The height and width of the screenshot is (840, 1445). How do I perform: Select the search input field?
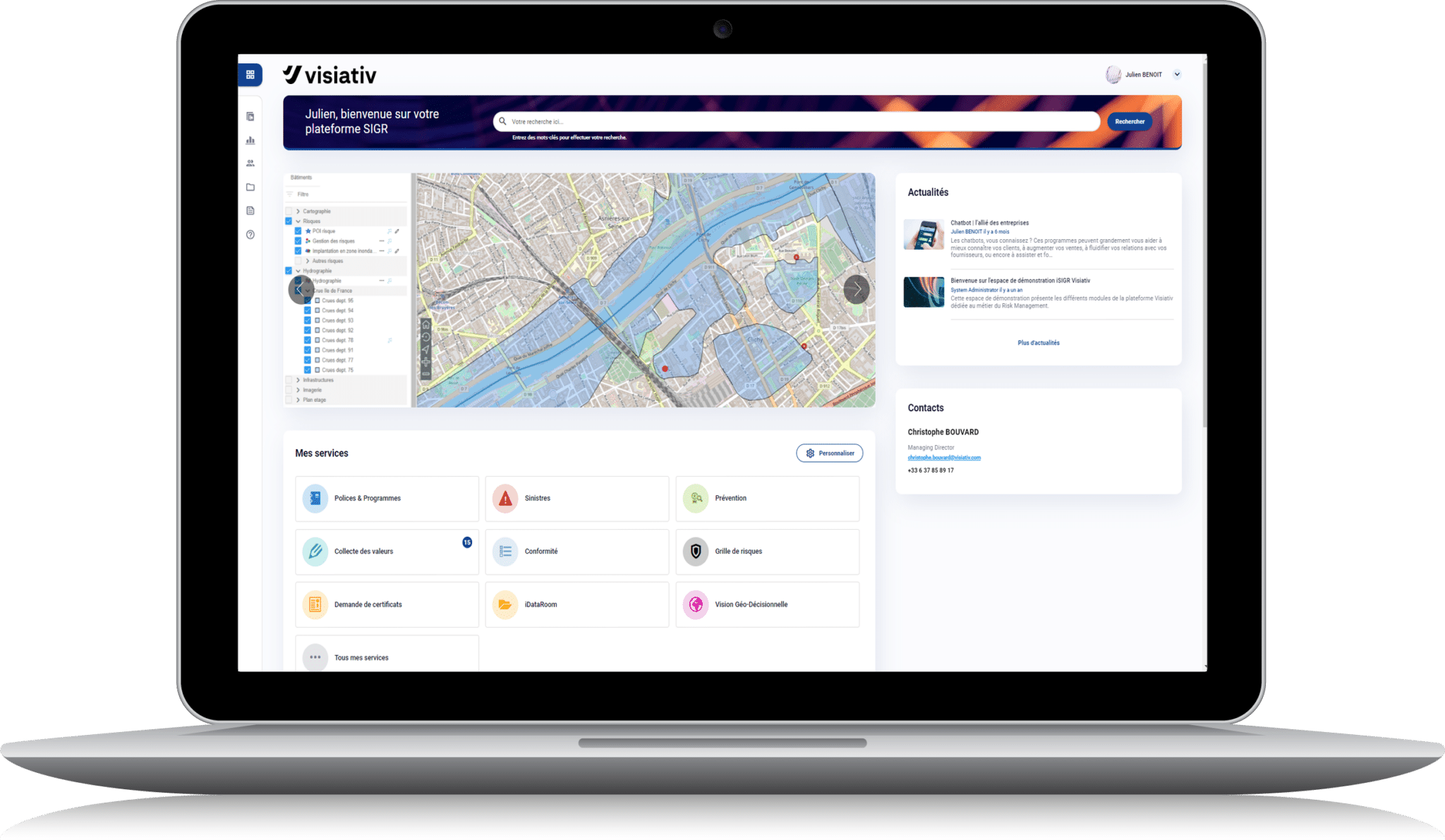pyautogui.click(x=795, y=120)
